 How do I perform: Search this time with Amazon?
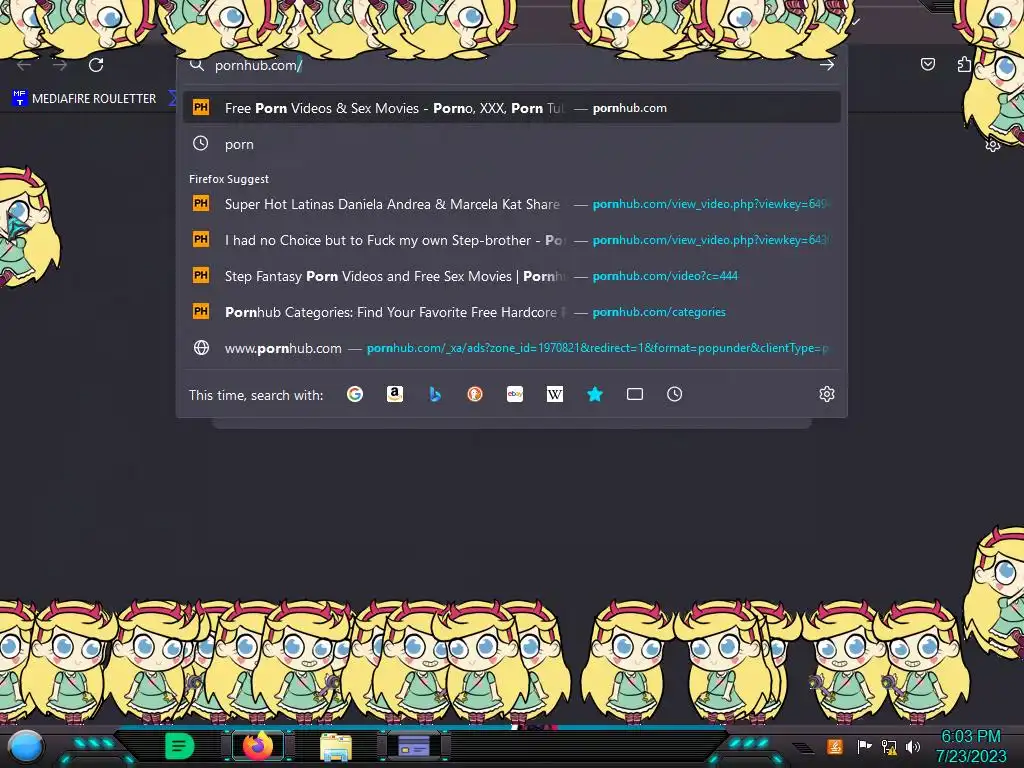coord(394,394)
